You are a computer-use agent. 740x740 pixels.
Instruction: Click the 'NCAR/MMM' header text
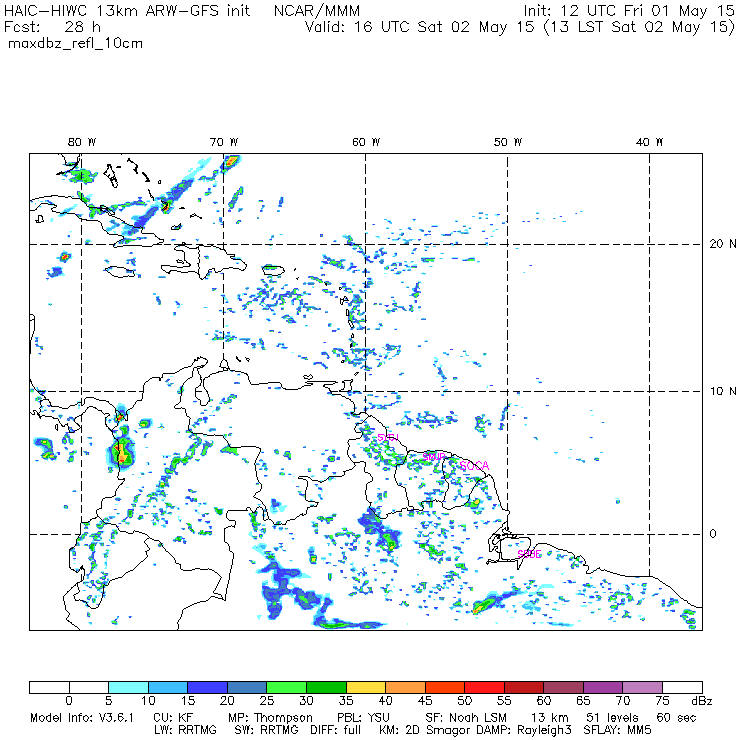click(317, 11)
